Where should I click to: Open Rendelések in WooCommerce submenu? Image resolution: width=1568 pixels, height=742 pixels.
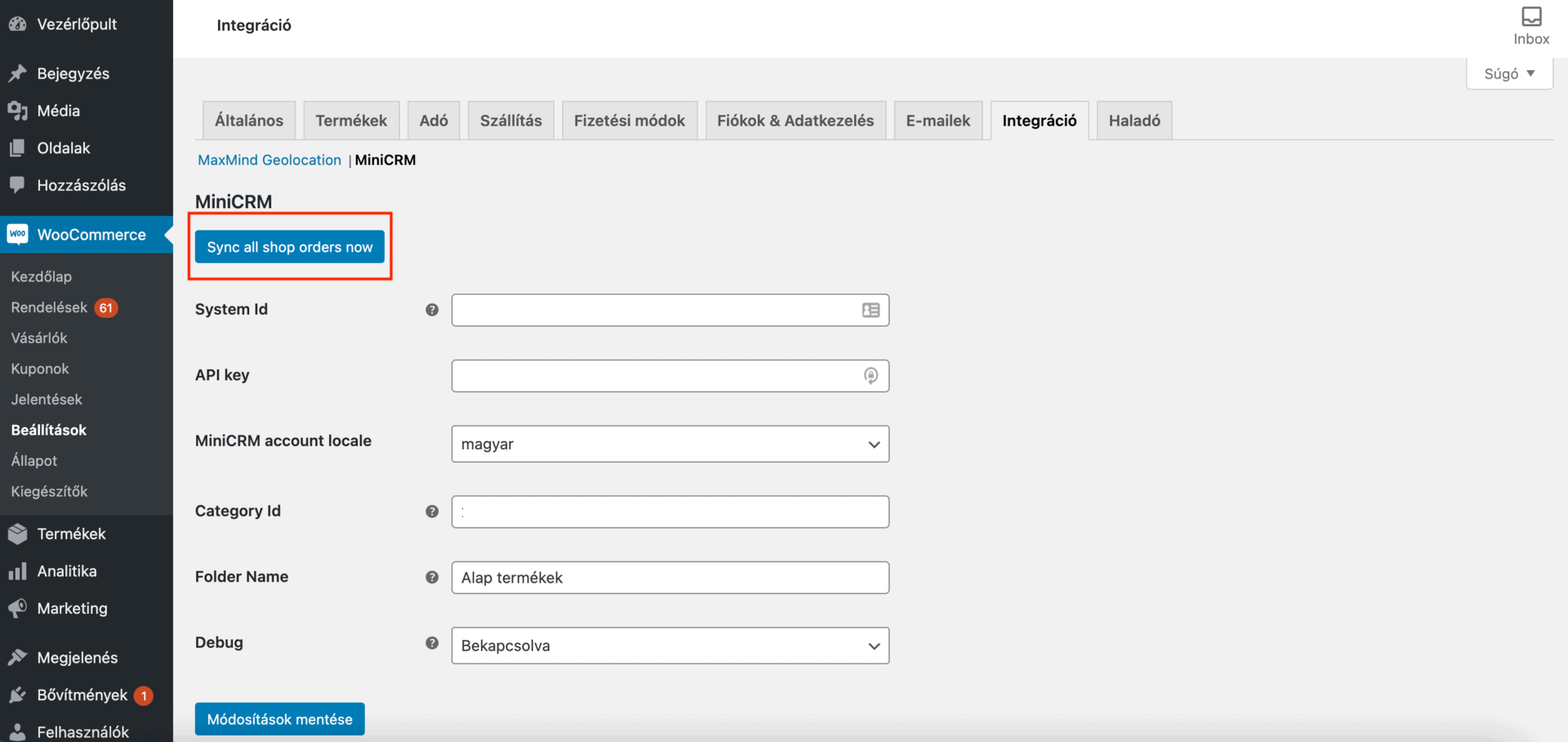coord(49,308)
